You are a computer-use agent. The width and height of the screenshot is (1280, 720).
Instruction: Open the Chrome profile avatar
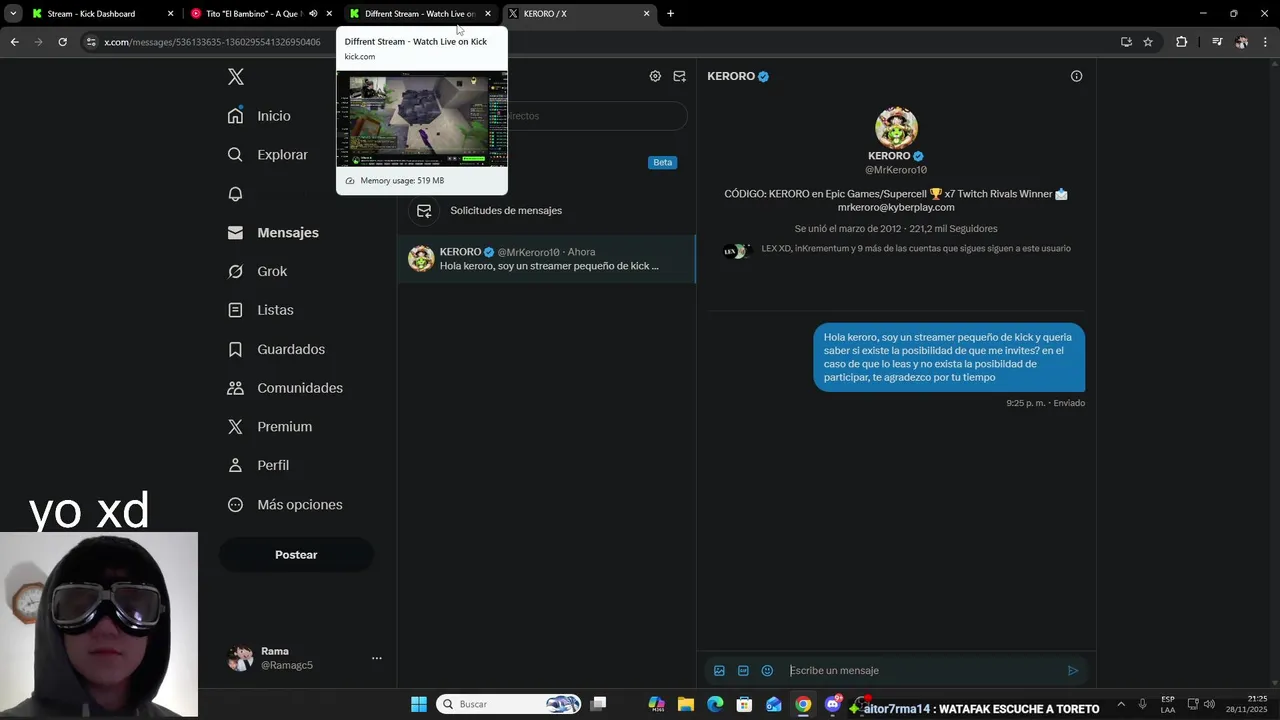[1241, 42]
